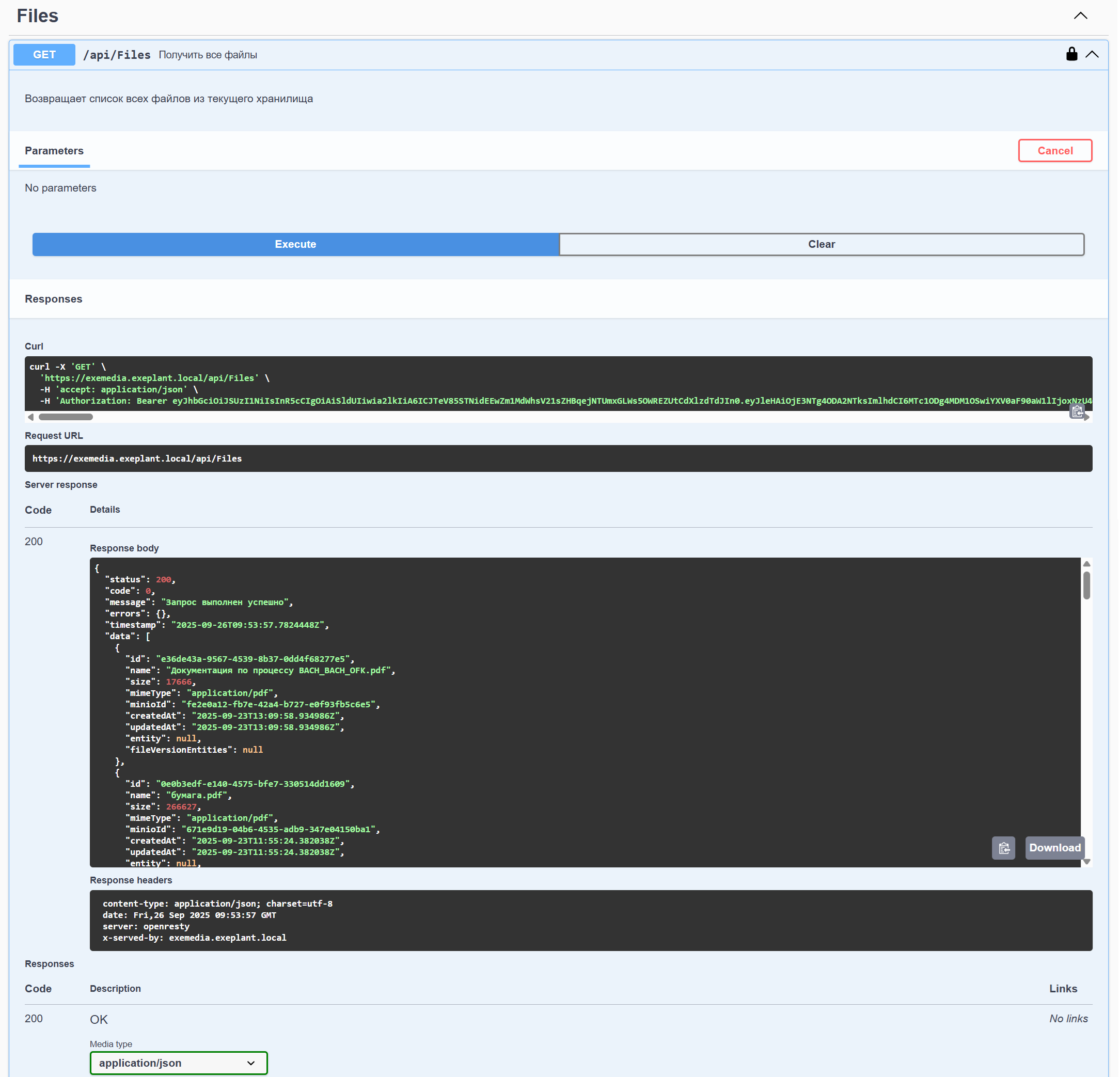Click the curl horizontal scrollbar thumb
The width and height of the screenshot is (1120, 1077).
[65, 417]
